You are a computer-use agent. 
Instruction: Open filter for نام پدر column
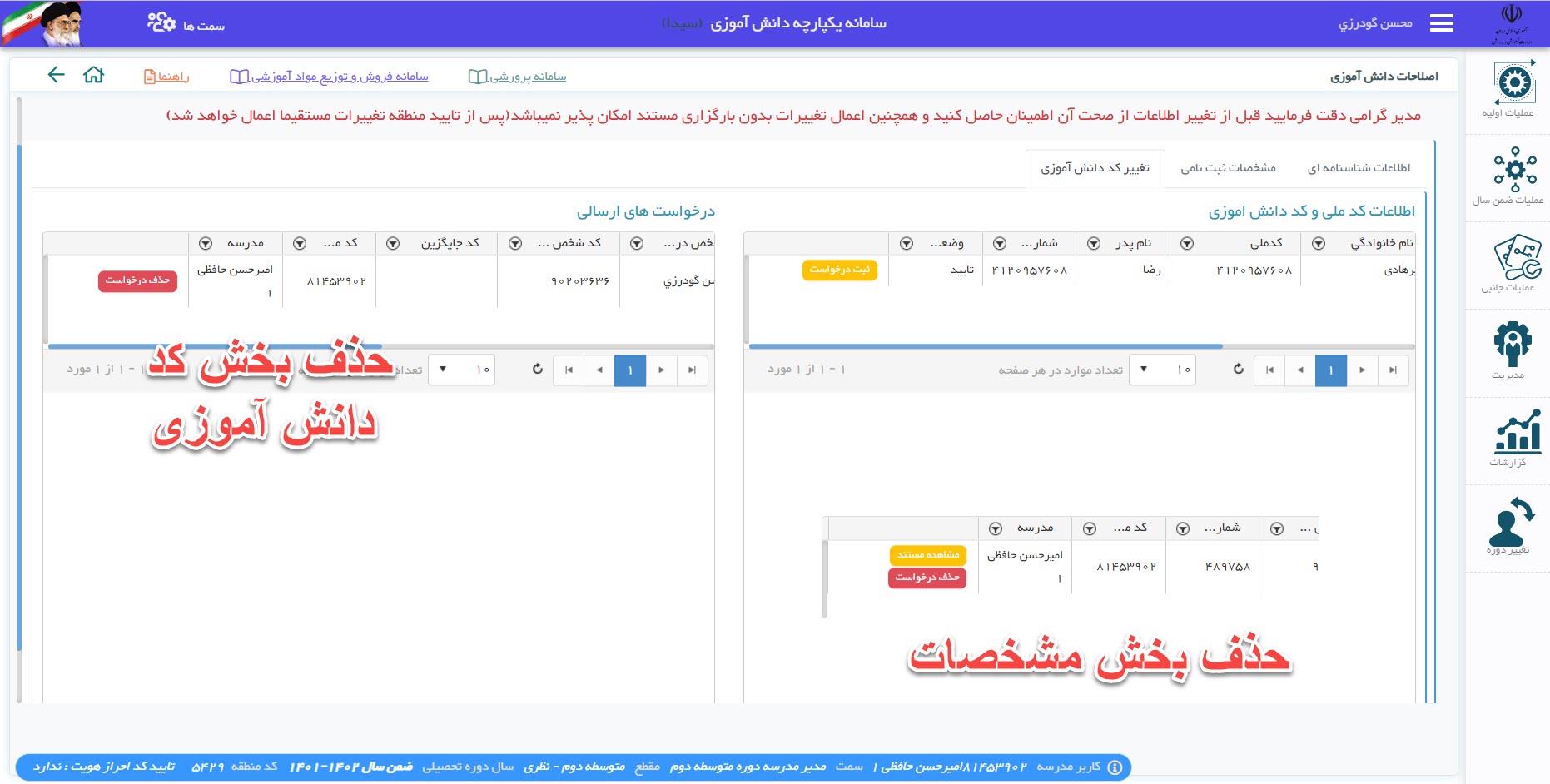[1094, 244]
